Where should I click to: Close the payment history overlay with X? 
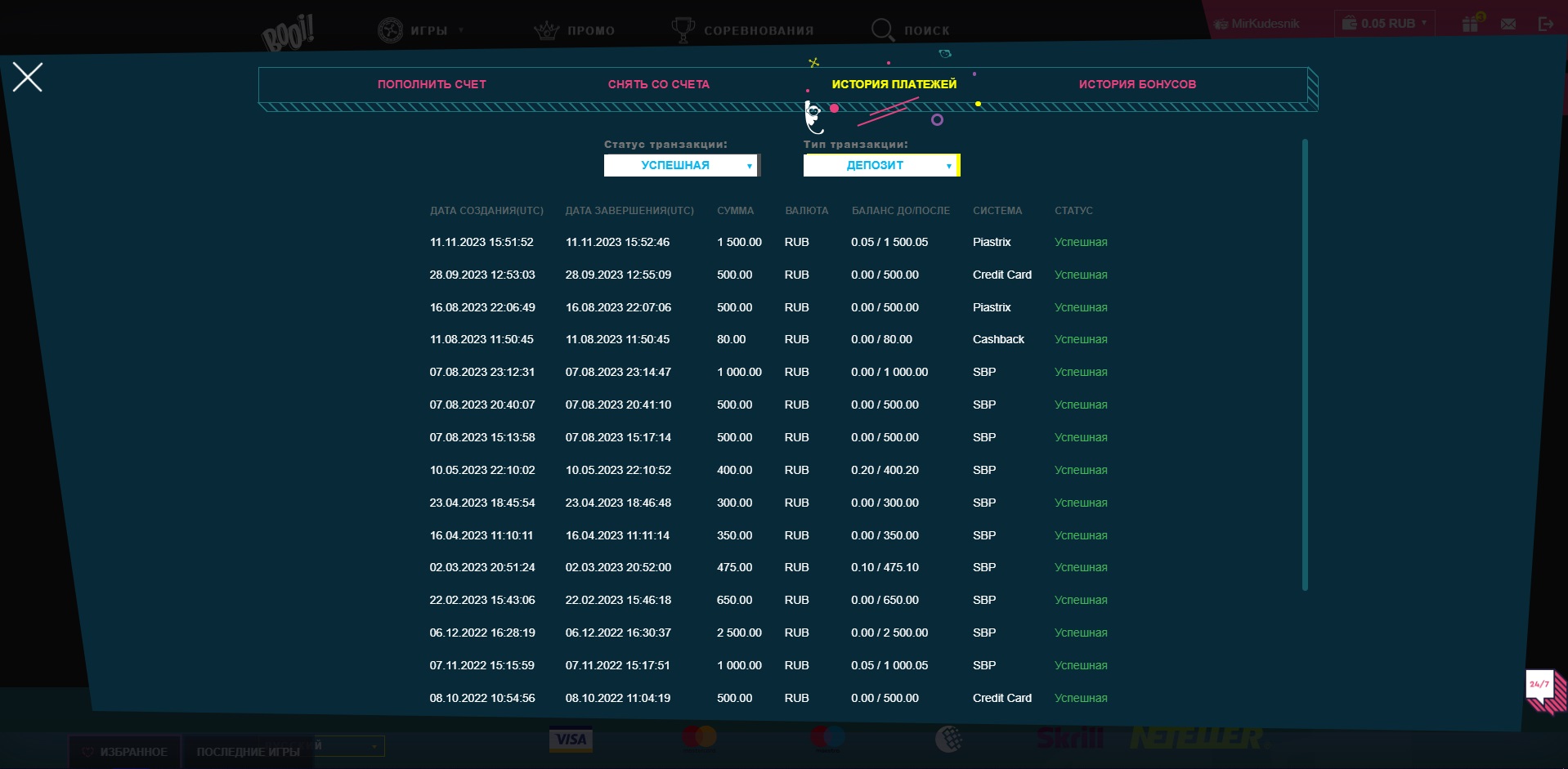(28, 78)
